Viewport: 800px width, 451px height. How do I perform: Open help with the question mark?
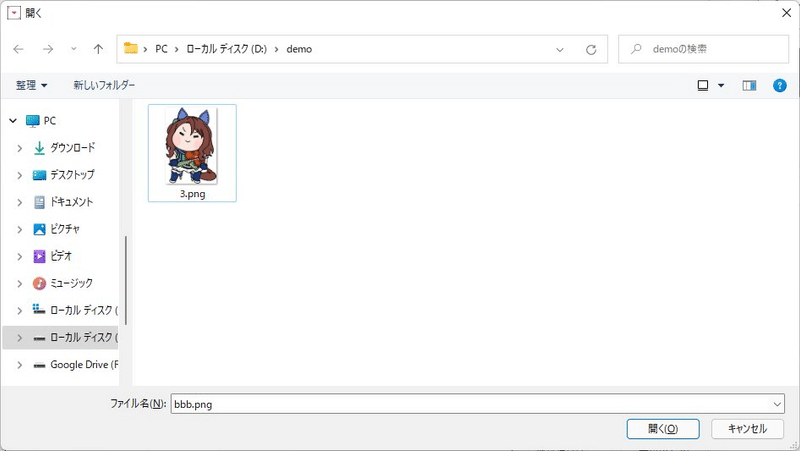pyautogui.click(x=780, y=86)
